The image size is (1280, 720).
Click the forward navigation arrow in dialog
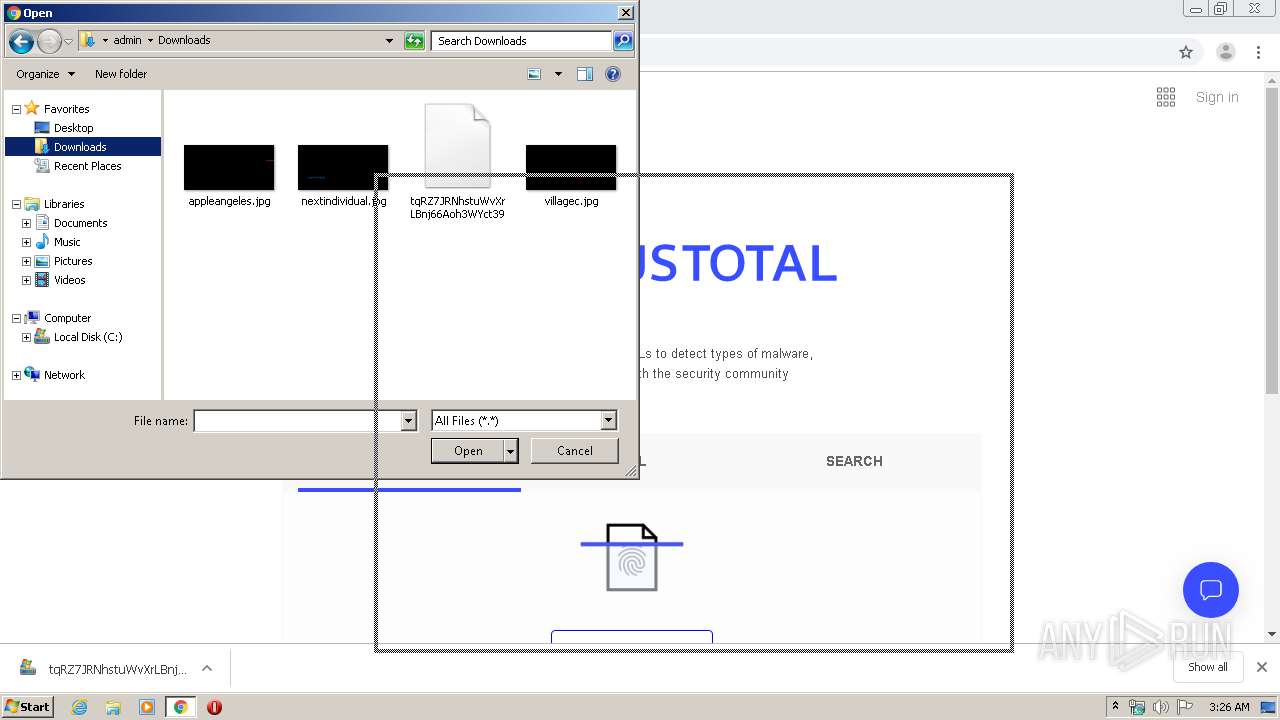pos(49,41)
